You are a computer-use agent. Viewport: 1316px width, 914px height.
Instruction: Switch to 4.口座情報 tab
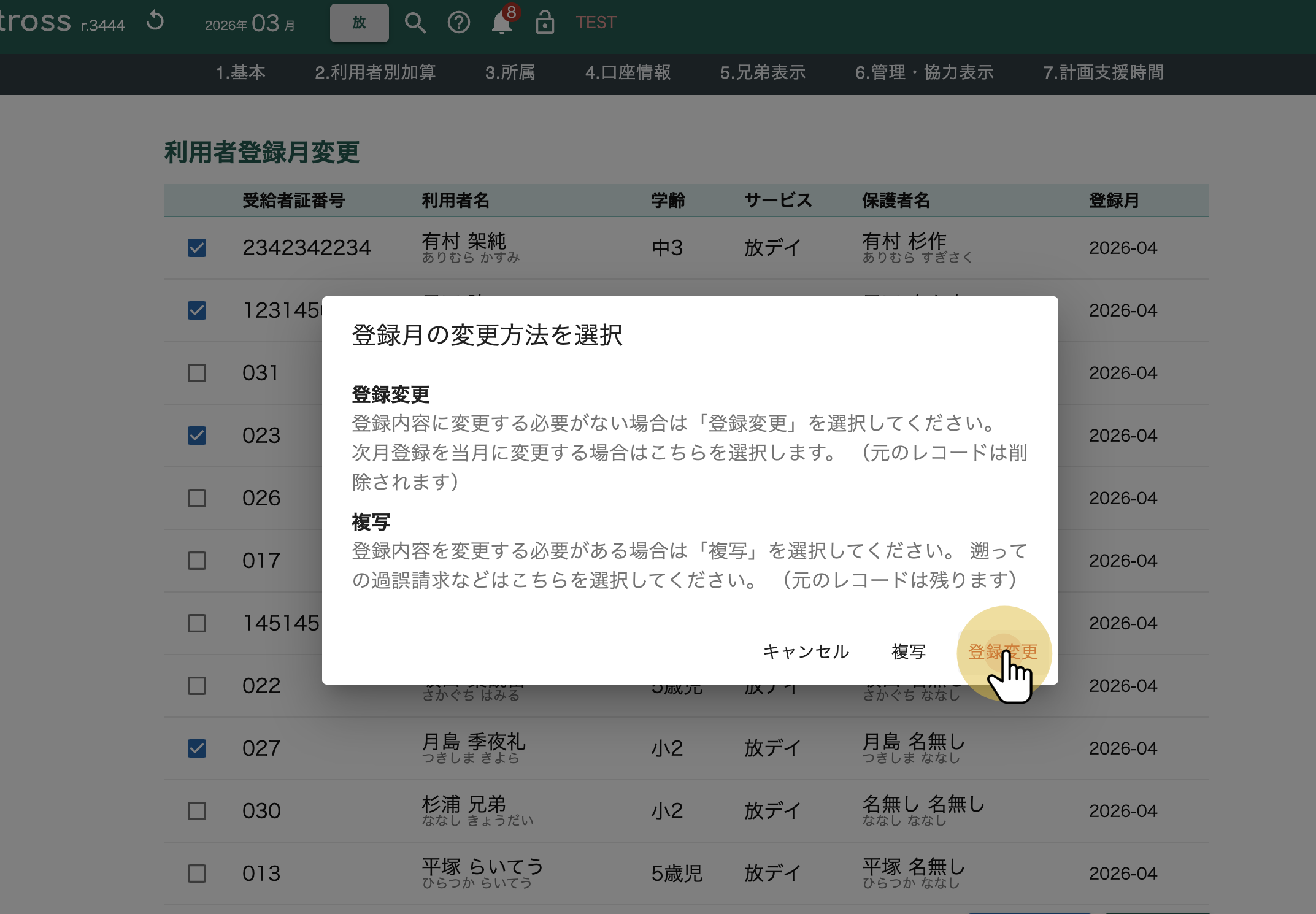pyautogui.click(x=628, y=72)
